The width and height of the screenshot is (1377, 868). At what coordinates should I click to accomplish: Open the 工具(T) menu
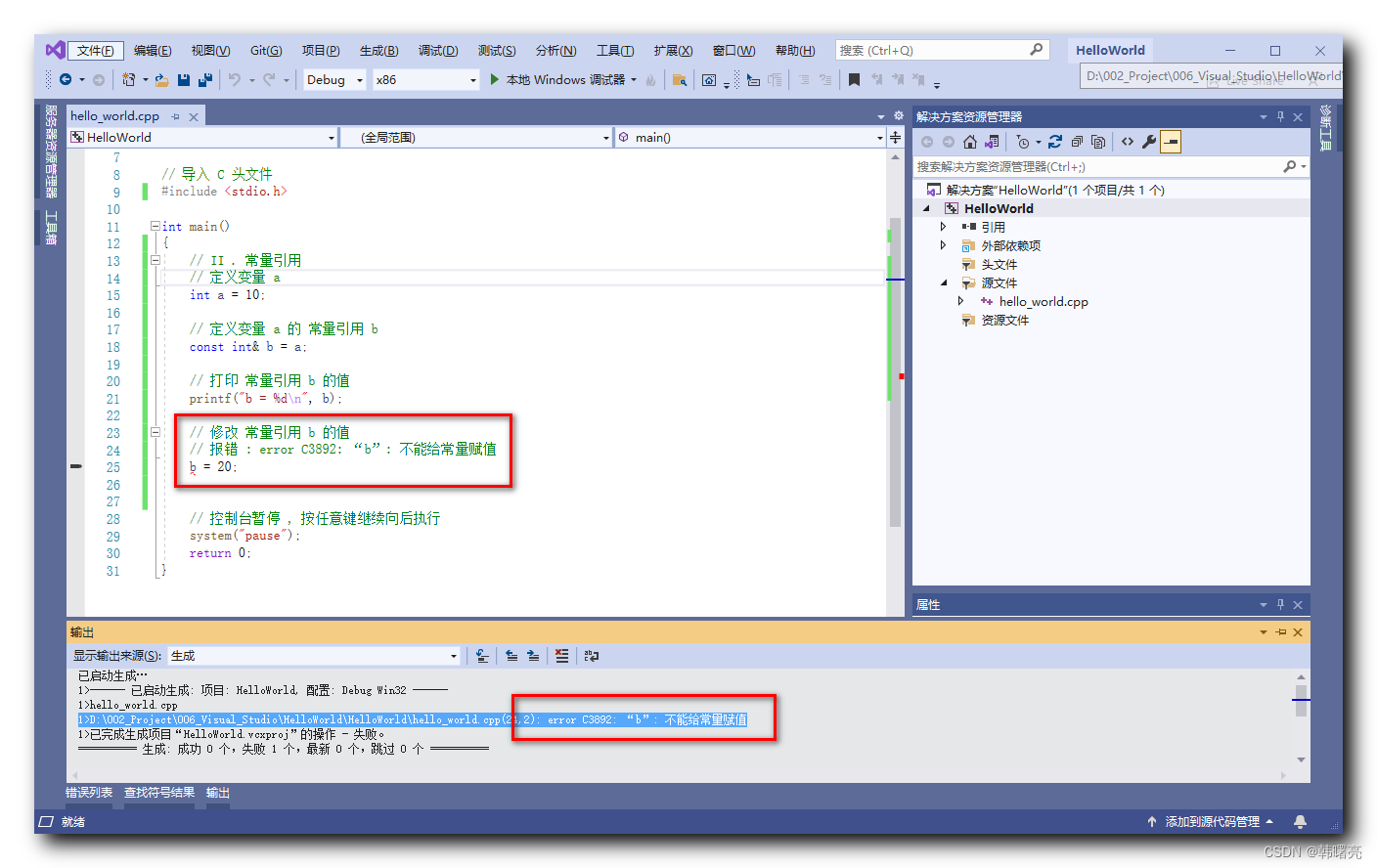pyautogui.click(x=615, y=51)
